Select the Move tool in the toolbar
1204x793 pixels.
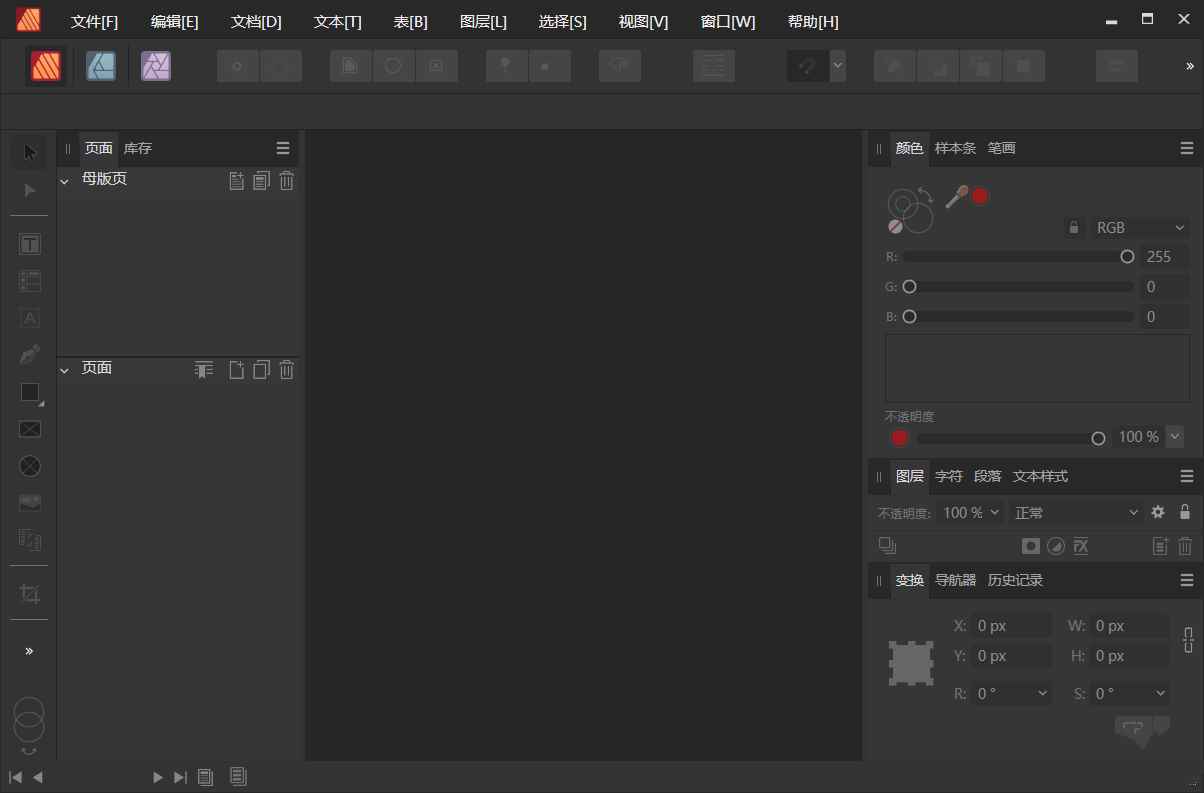[29, 151]
